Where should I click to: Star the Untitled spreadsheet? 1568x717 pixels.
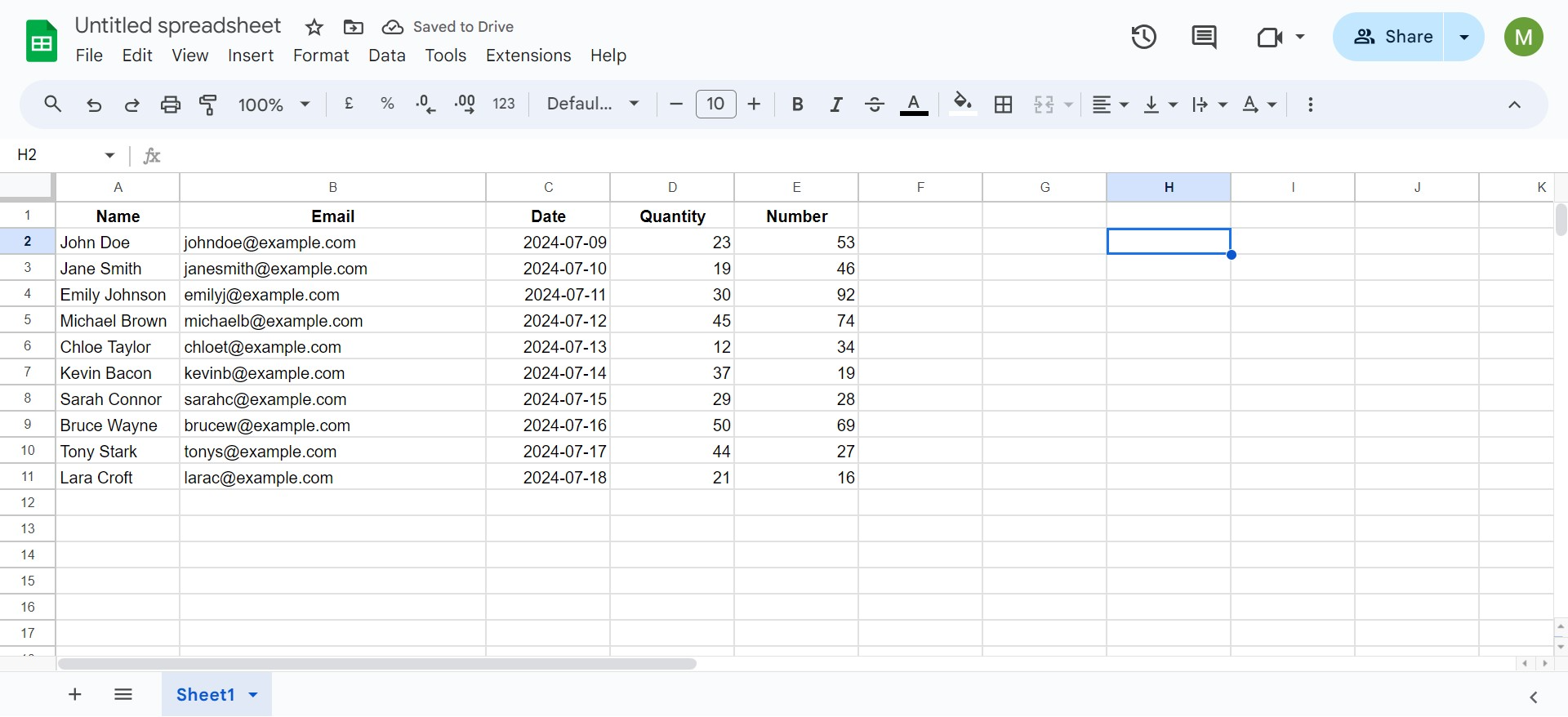(314, 27)
